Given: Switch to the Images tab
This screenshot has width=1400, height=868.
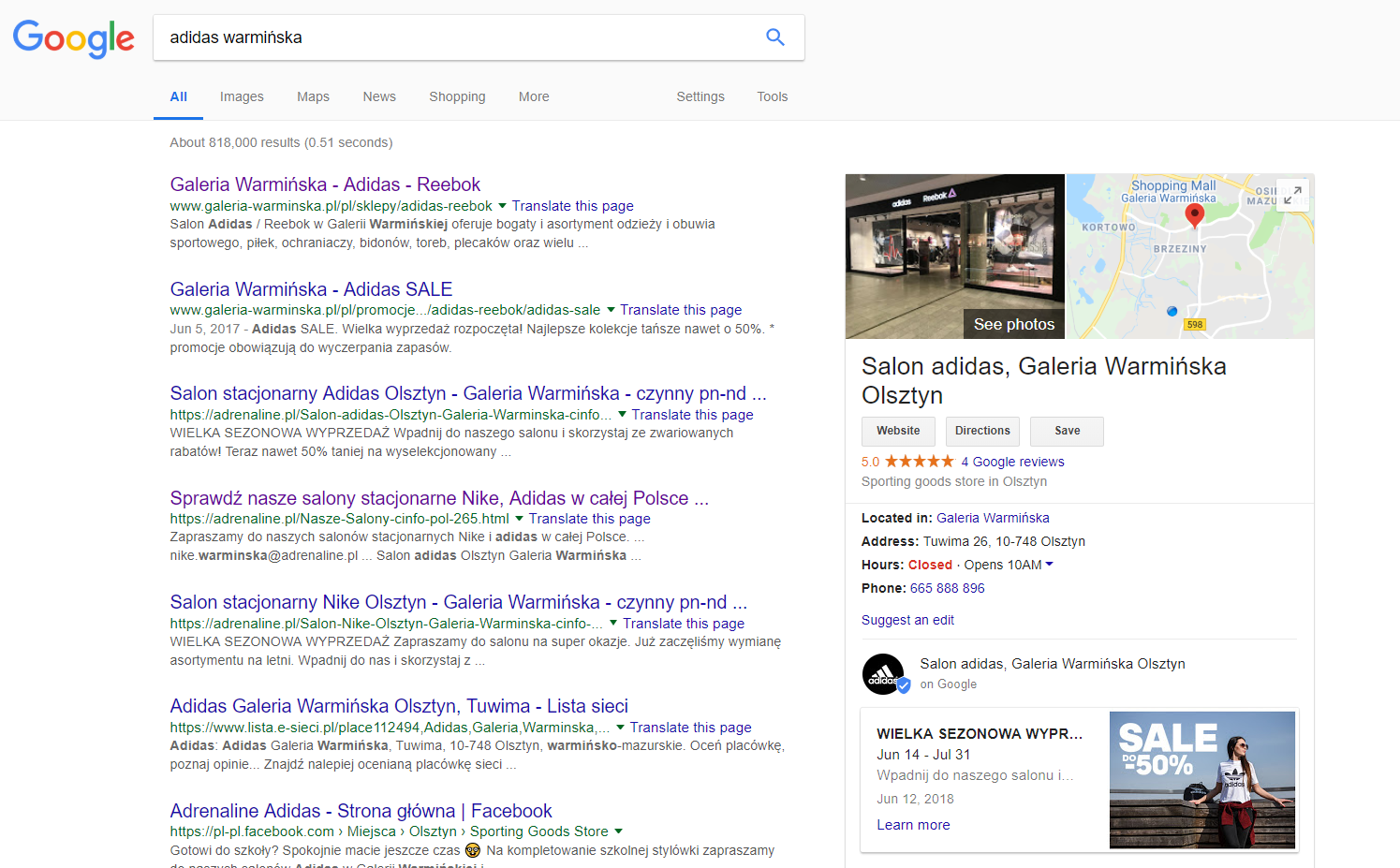Looking at the screenshot, I should (x=242, y=96).
